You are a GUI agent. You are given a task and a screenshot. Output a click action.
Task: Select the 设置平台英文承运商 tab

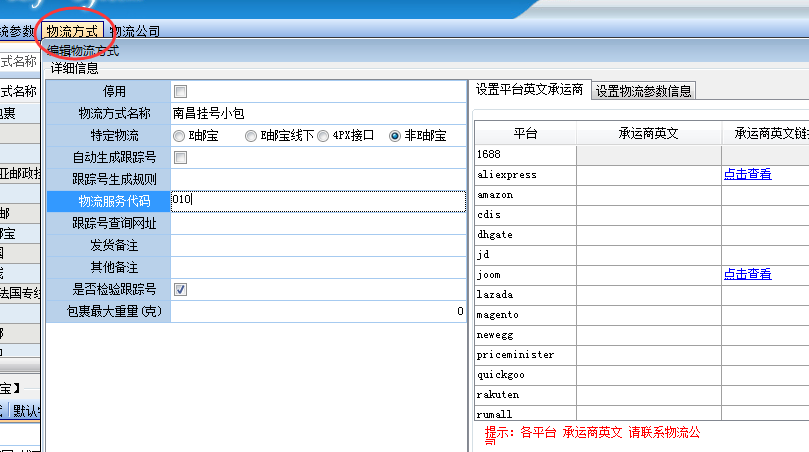tap(529, 90)
